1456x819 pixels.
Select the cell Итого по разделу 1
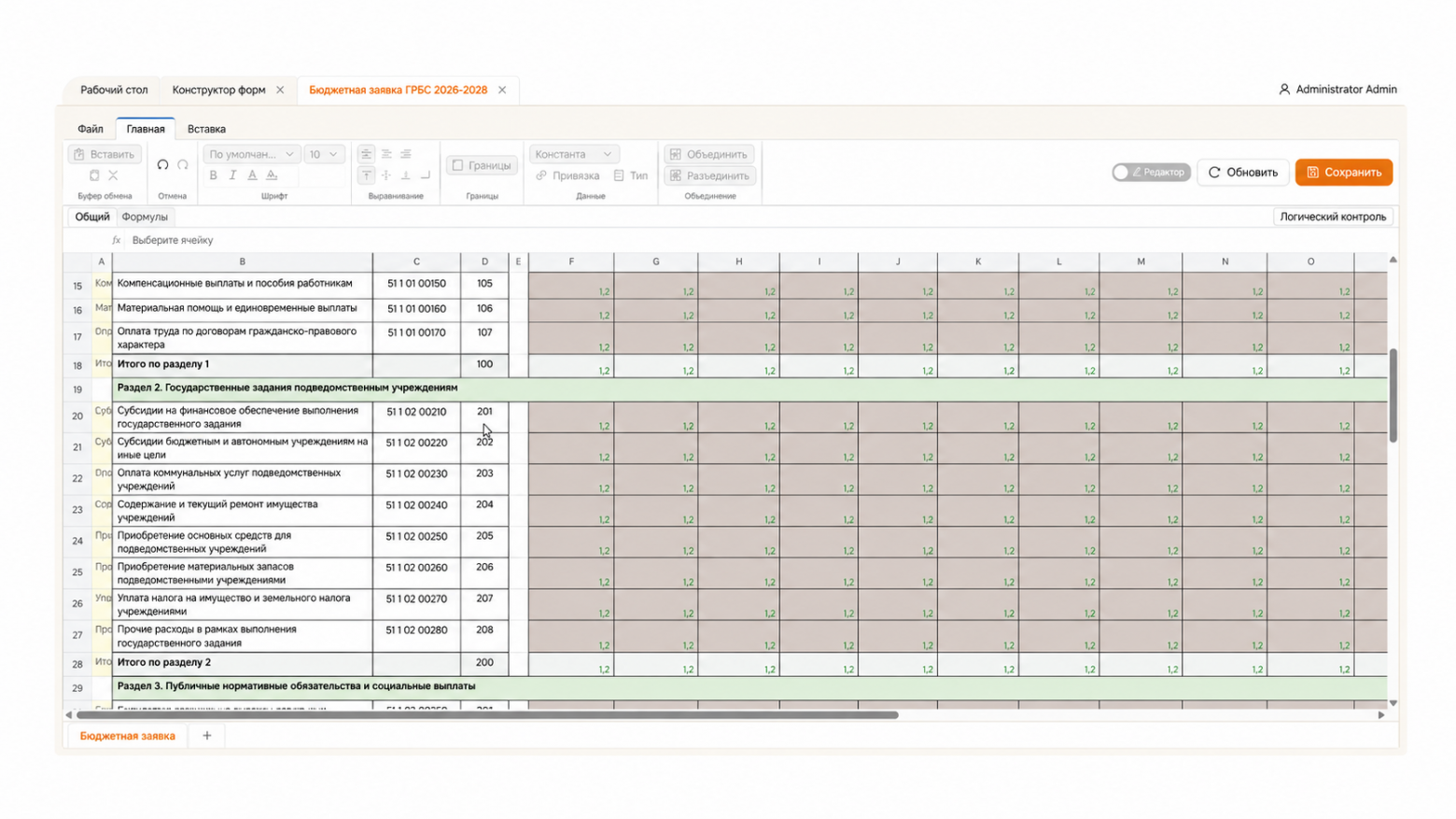tap(243, 365)
